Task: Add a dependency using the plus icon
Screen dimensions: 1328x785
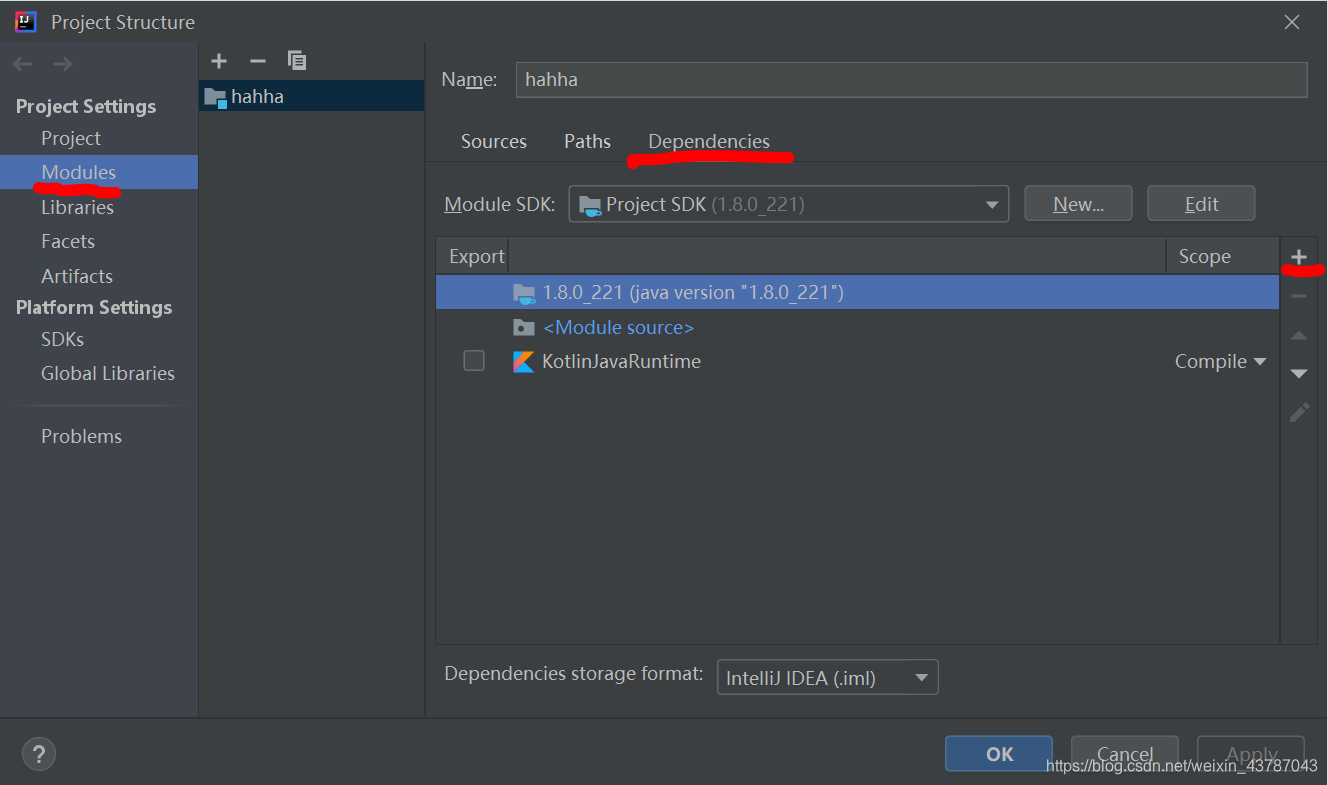Action: pos(1299,257)
